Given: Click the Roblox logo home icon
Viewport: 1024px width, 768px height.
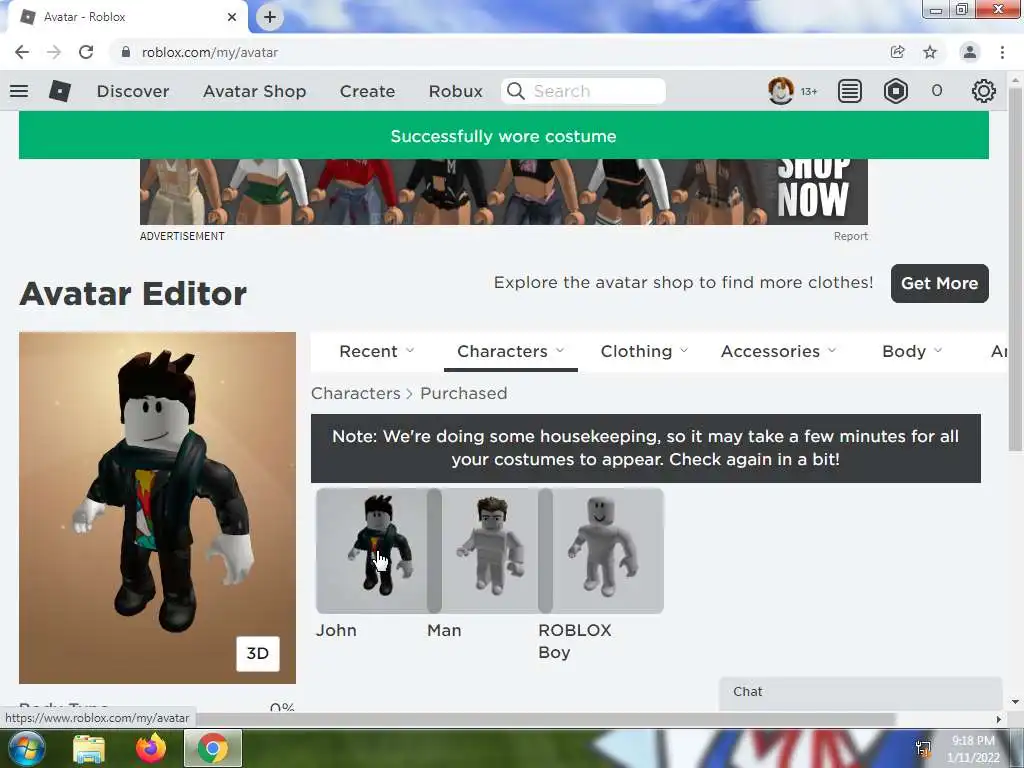Looking at the screenshot, I should pos(59,91).
